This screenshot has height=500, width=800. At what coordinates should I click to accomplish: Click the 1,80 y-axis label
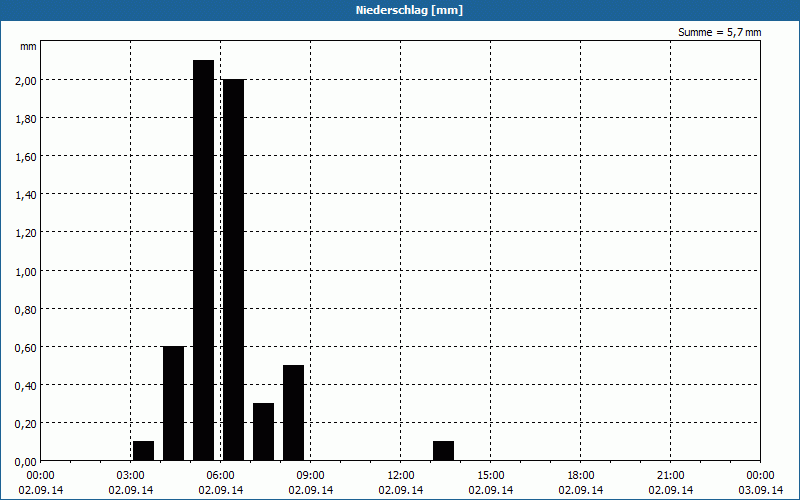(26, 119)
